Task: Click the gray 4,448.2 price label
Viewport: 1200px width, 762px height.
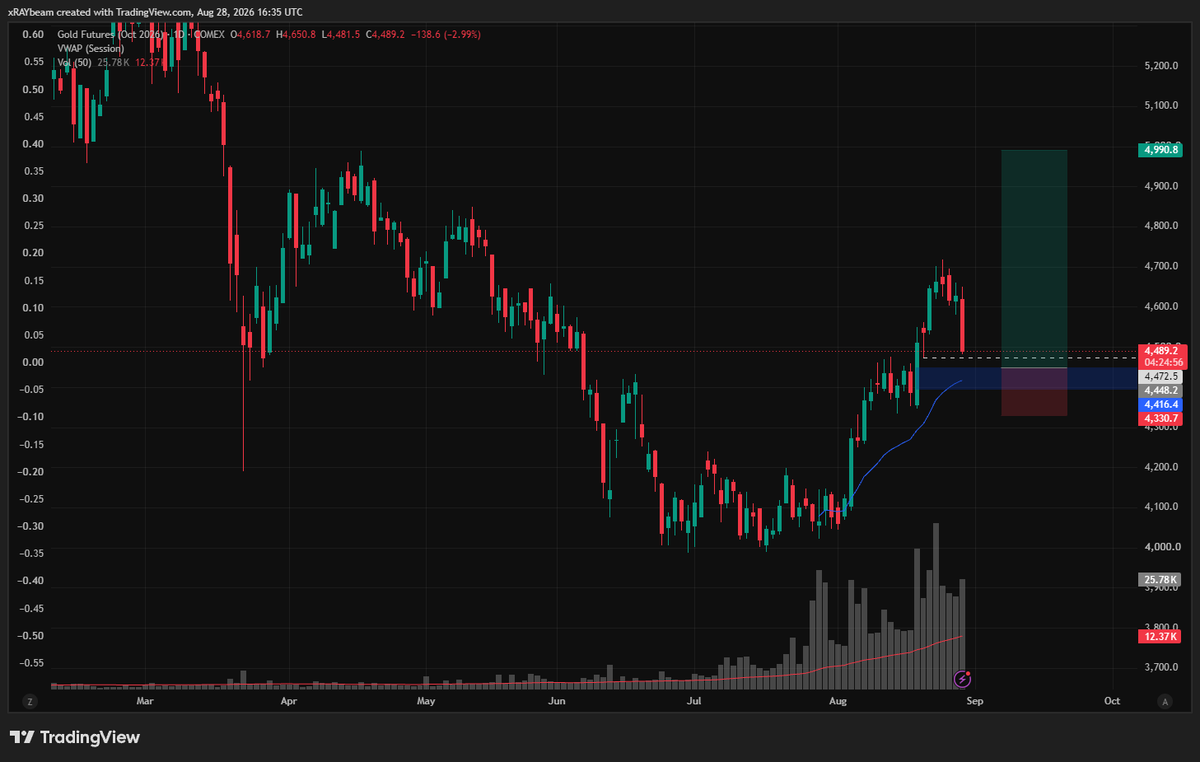Action: coord(1160,391)
